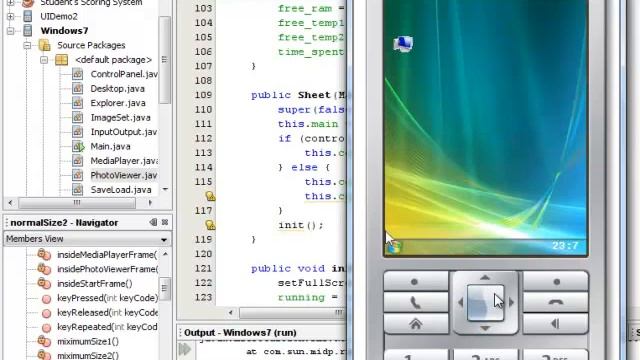Click the Source Packages folder icon
The height and width of the screenshot is (360, 640).
(44, 45)
